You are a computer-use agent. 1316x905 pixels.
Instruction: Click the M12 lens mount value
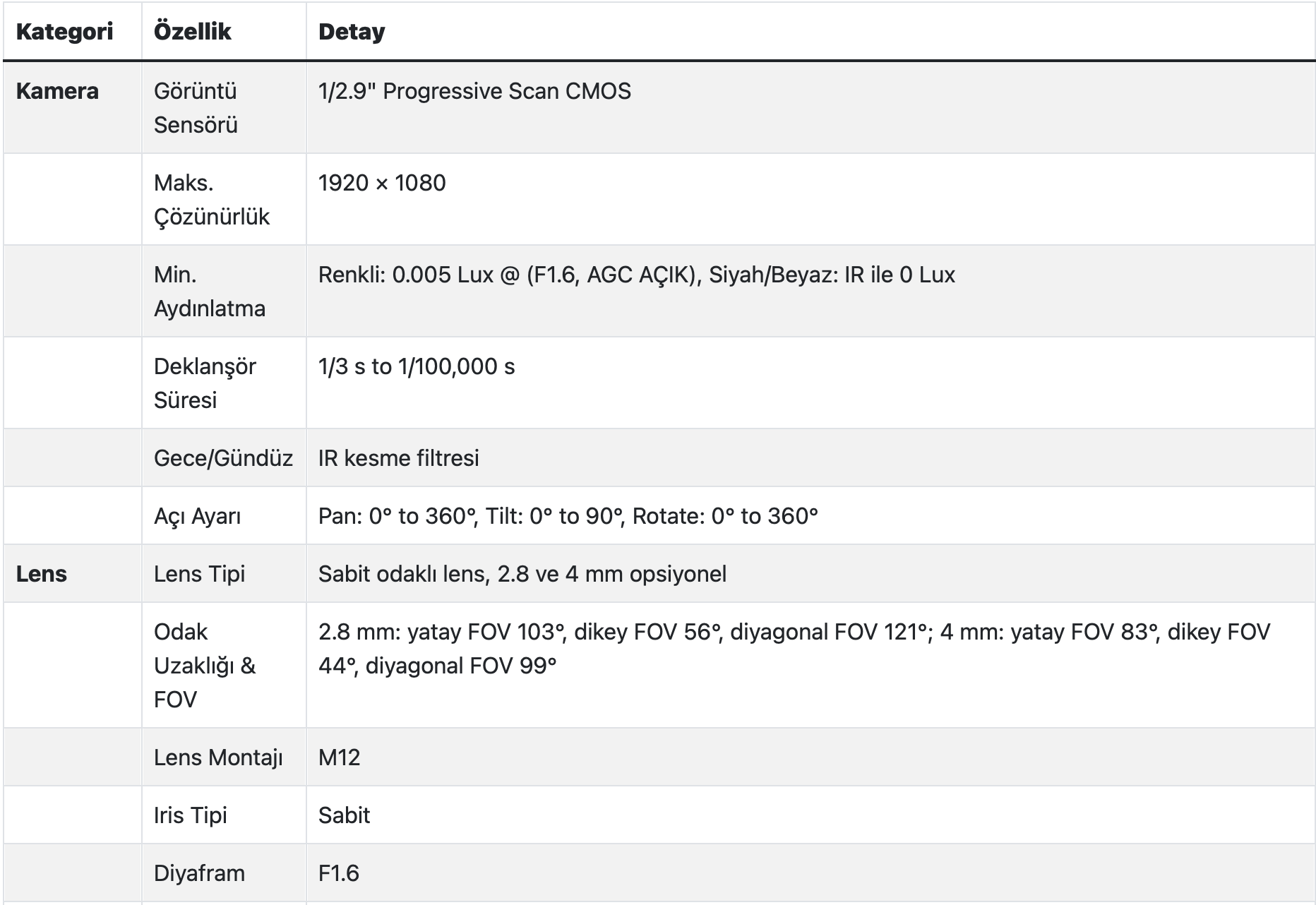[339, 757]
